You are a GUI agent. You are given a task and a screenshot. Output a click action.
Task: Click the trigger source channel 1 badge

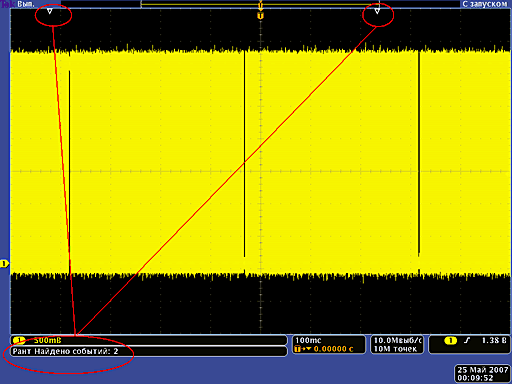tap(451, 340)
